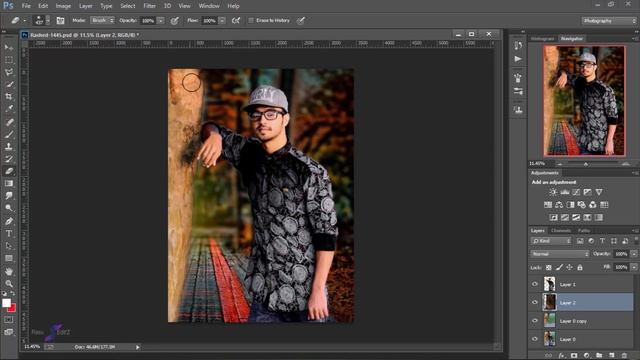Hide Layer 0 copy visibility eye
The width and height of the screenshot is (640, 360).
[535, 321]
